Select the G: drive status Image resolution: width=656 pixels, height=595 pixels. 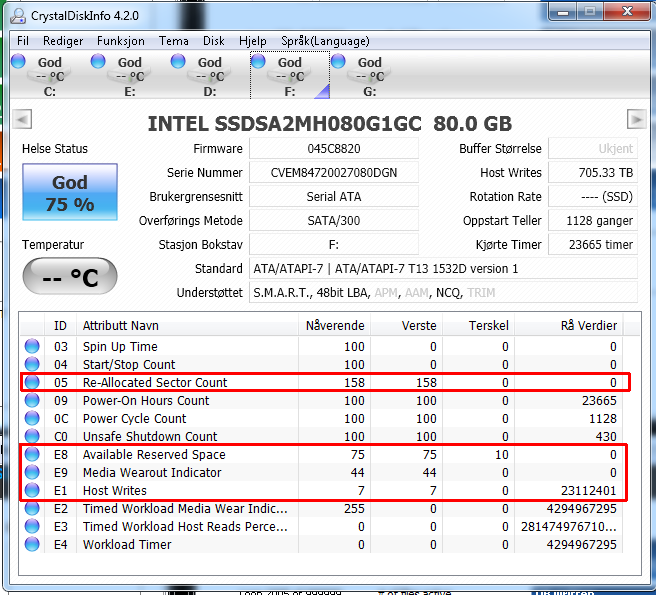point(370,76)
